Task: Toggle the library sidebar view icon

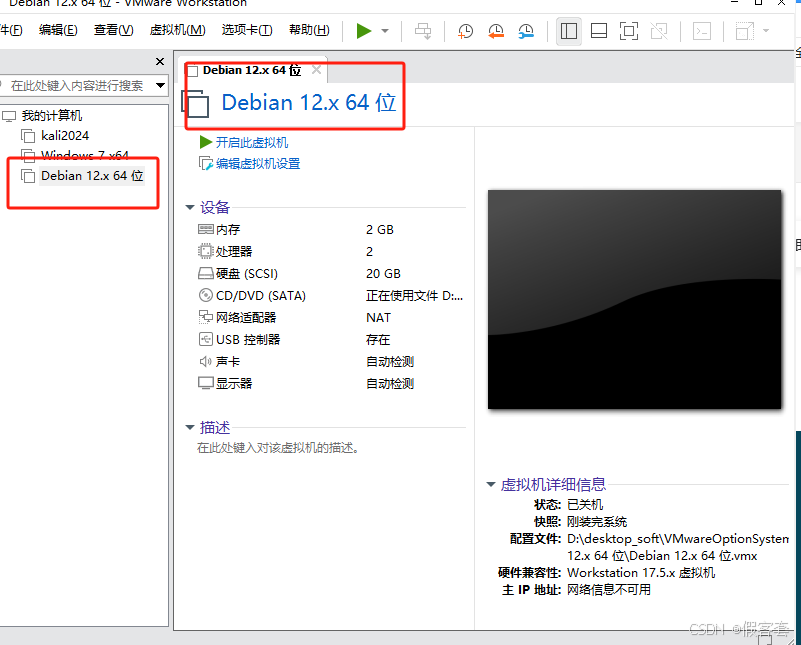Action: pyautogui.click(x=569, y=31)
